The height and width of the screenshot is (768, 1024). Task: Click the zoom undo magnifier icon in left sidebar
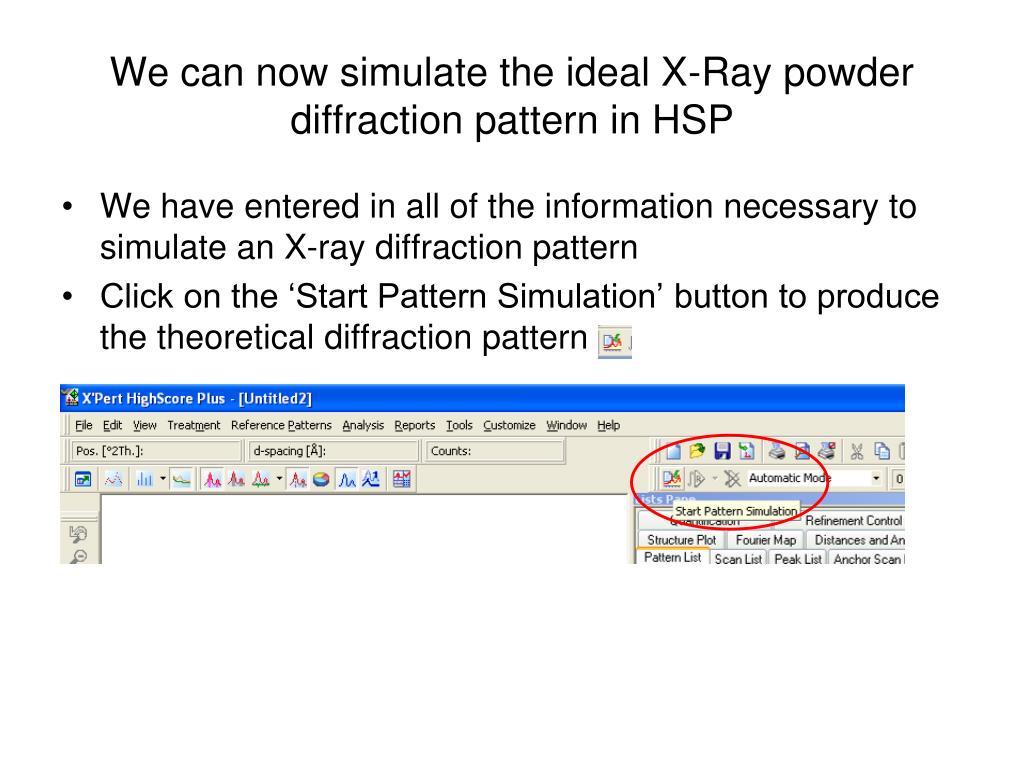pyautogui.click(x=78, y=533)
